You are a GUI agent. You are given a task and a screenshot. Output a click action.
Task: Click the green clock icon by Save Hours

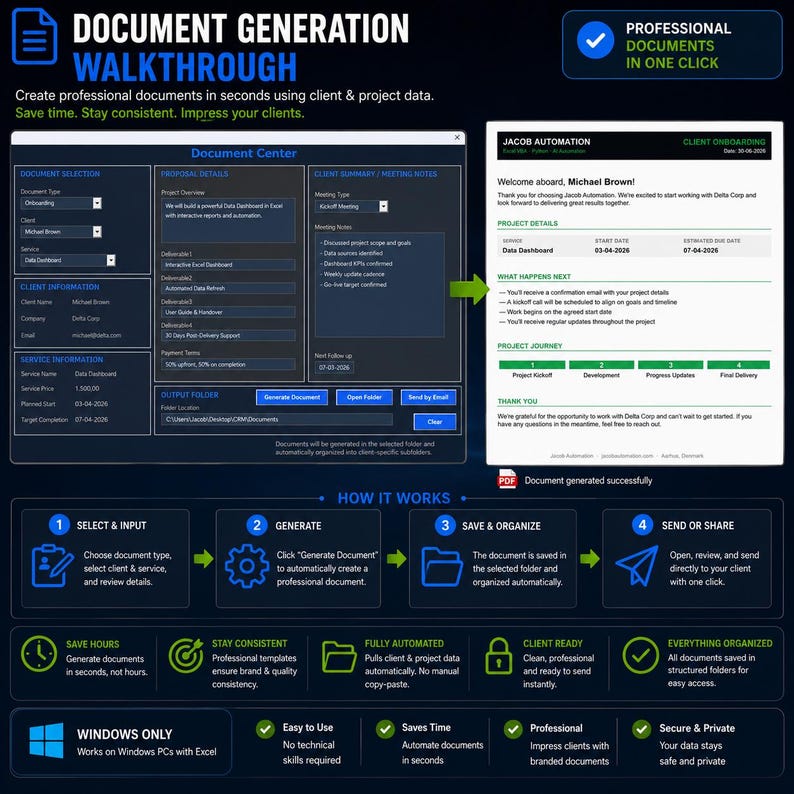pyautogui.click(x=39, y=654)
